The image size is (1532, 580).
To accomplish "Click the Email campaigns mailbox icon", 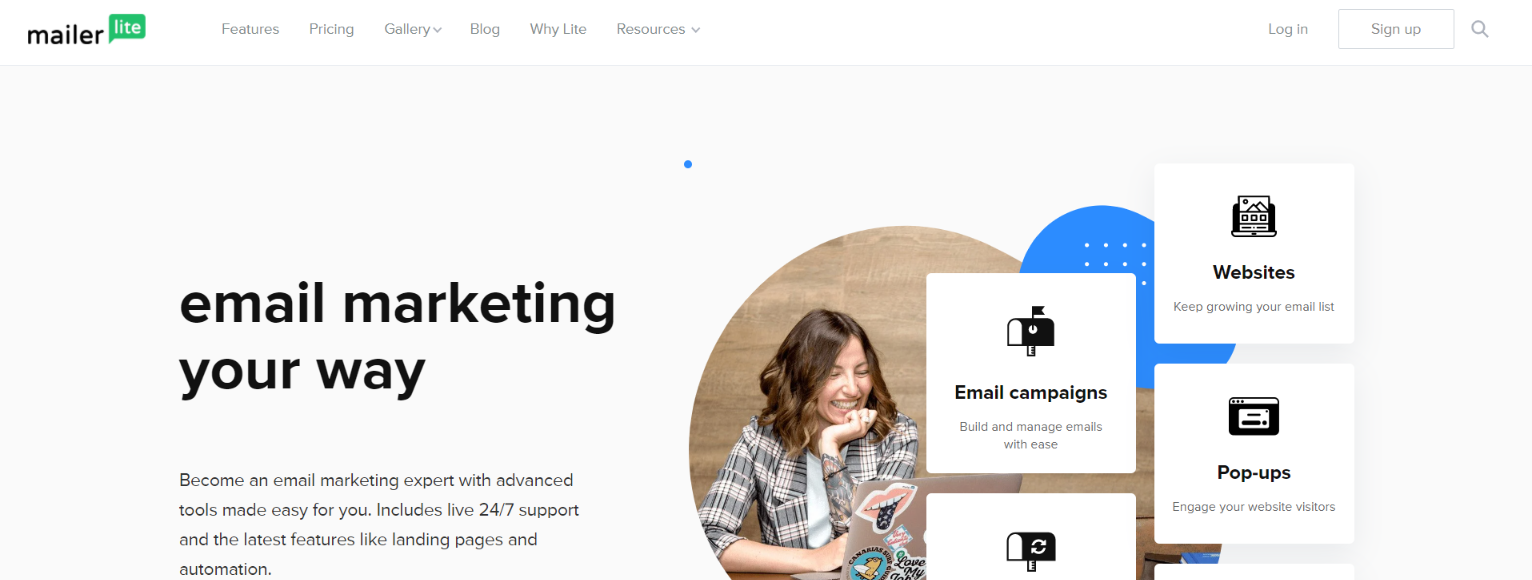I will (x=1030, y=331).
